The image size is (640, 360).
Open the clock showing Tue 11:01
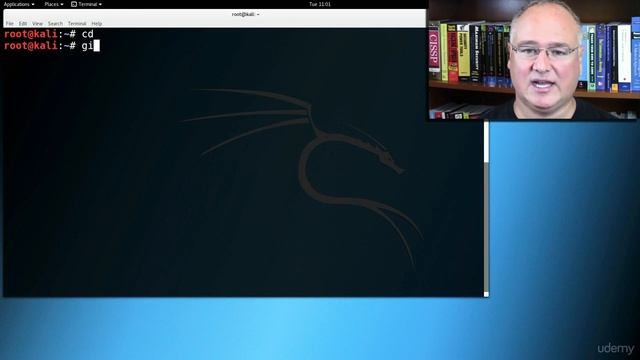pos(320,4)
